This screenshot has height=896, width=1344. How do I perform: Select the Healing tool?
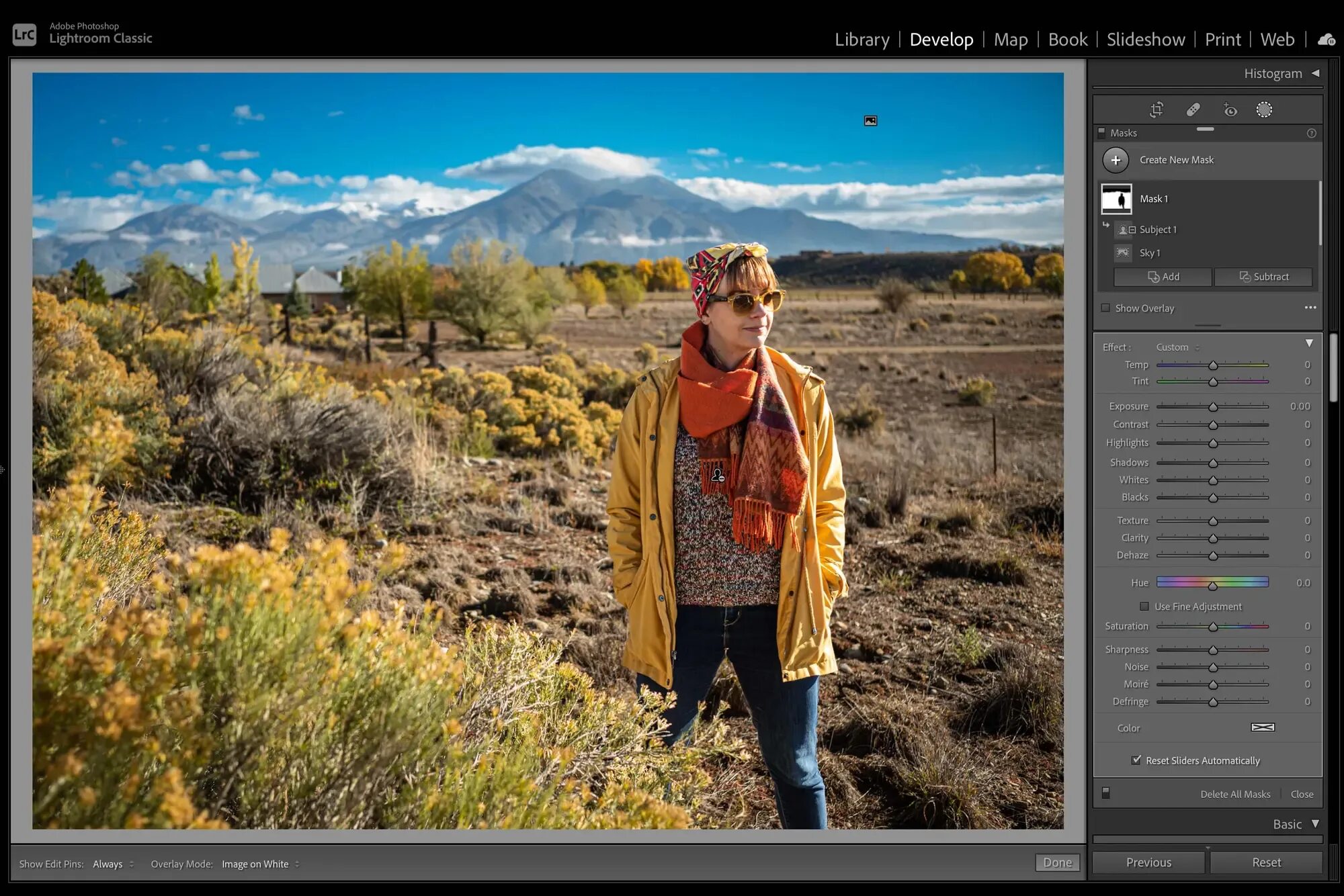pyautogui.click(x=1193, y=109)
